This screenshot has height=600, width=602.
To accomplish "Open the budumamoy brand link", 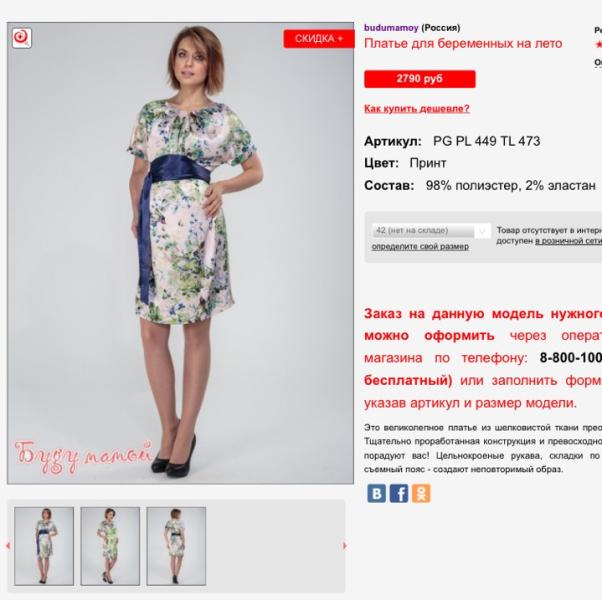I will pos(391,28).
